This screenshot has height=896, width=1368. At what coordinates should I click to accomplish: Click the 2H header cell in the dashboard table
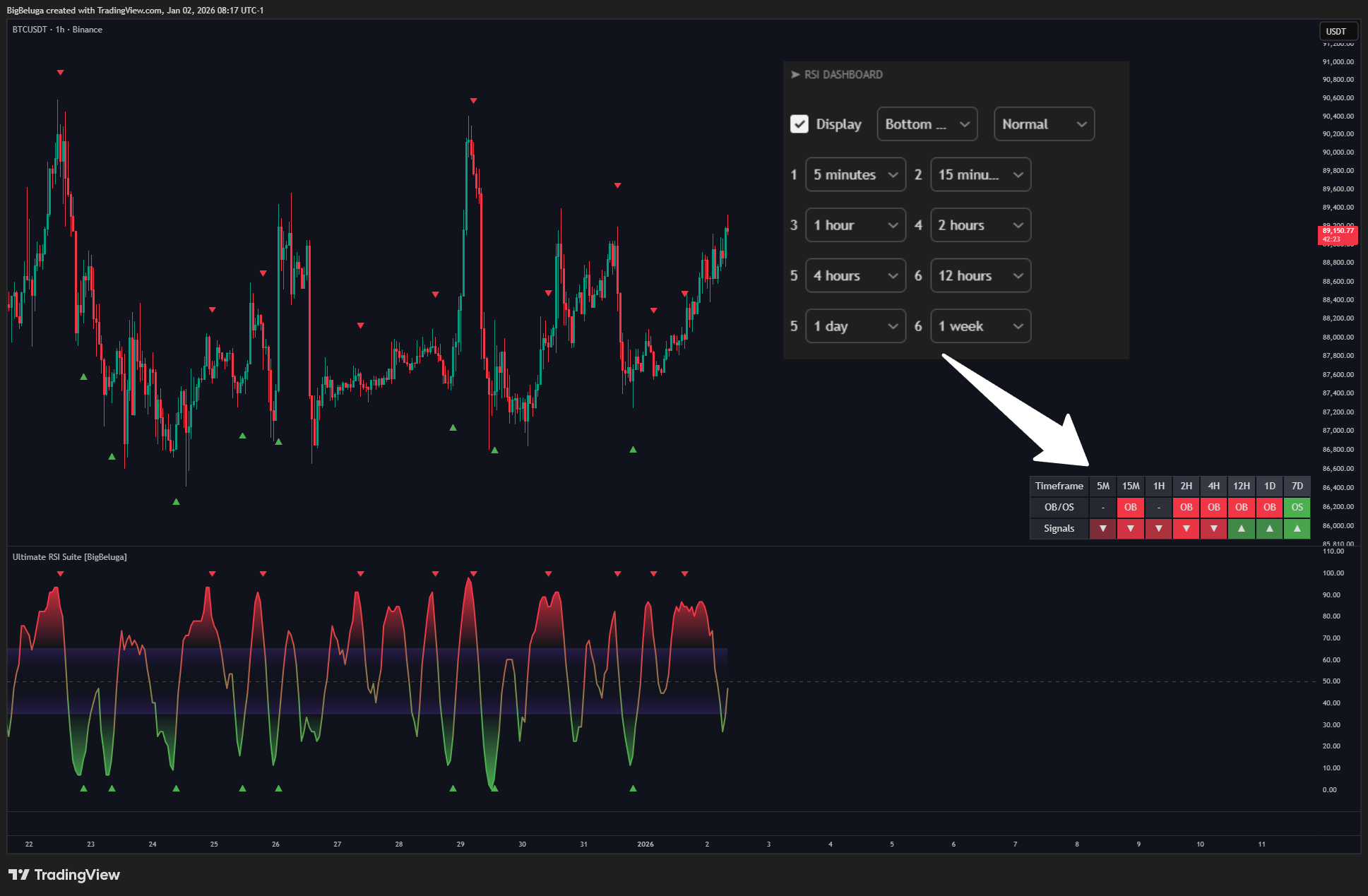pyautogui.click(x=1186, y=486)
